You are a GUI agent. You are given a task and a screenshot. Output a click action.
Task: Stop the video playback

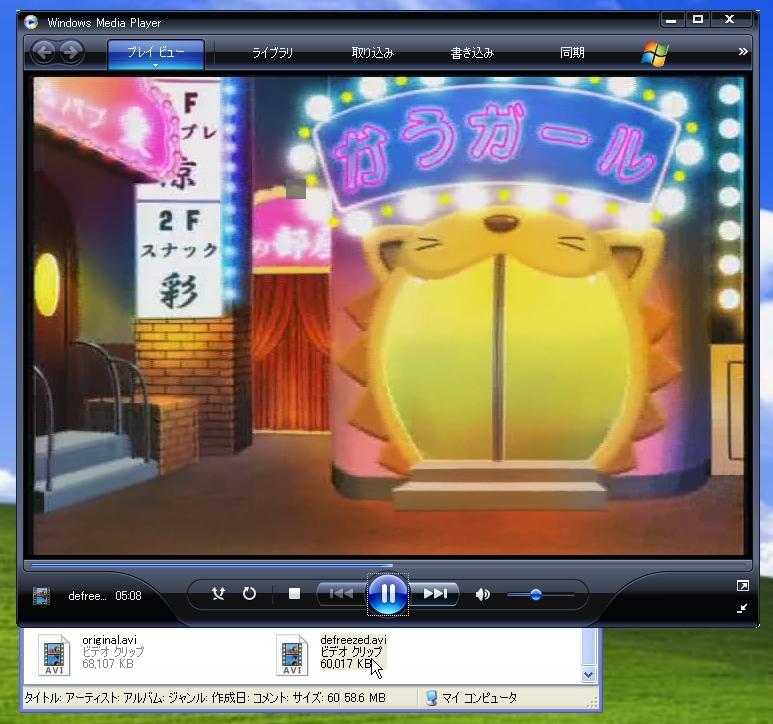pos(294,594)
